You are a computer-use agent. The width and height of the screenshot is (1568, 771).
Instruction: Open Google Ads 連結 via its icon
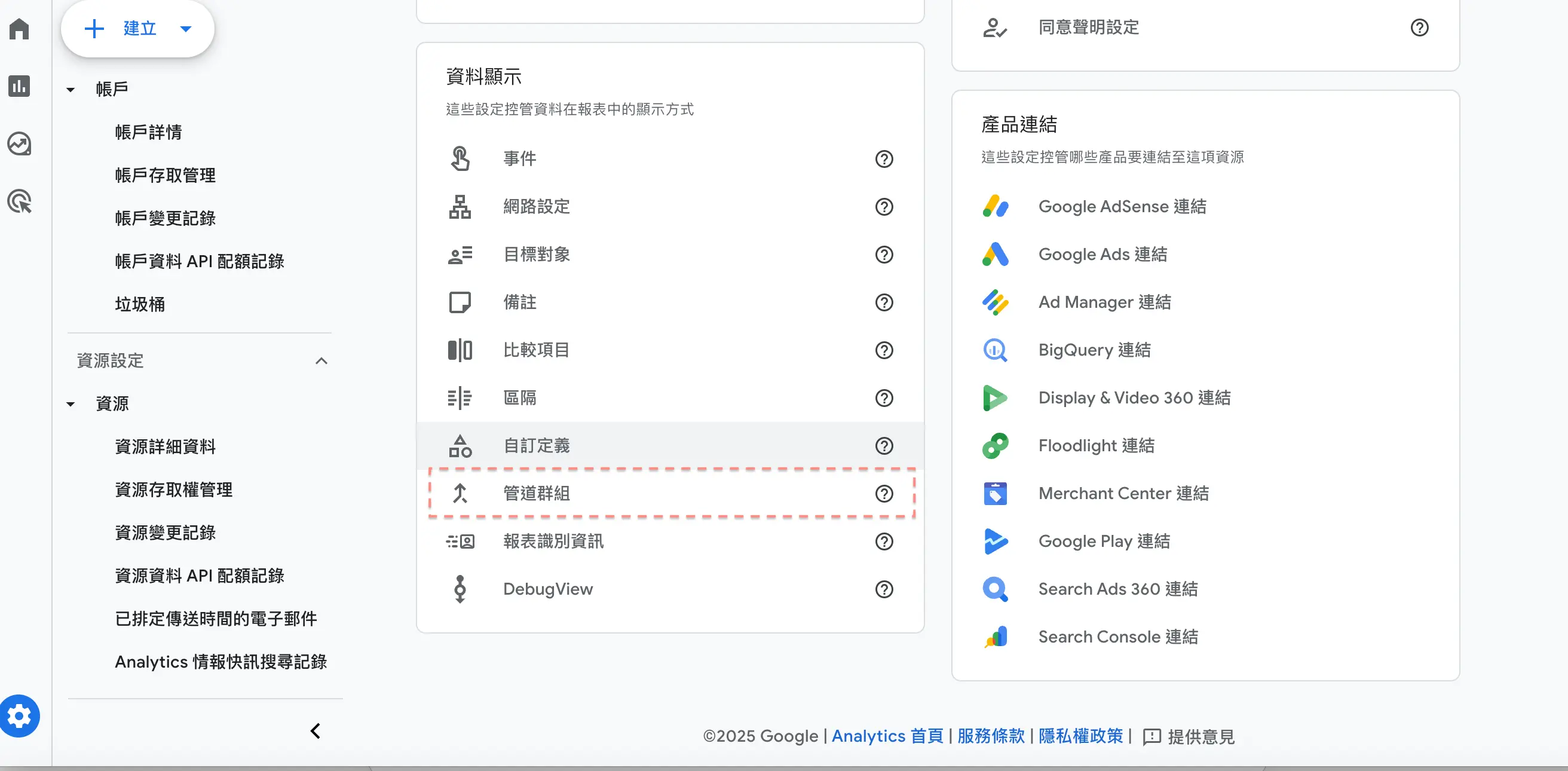(x=995, y=255)
